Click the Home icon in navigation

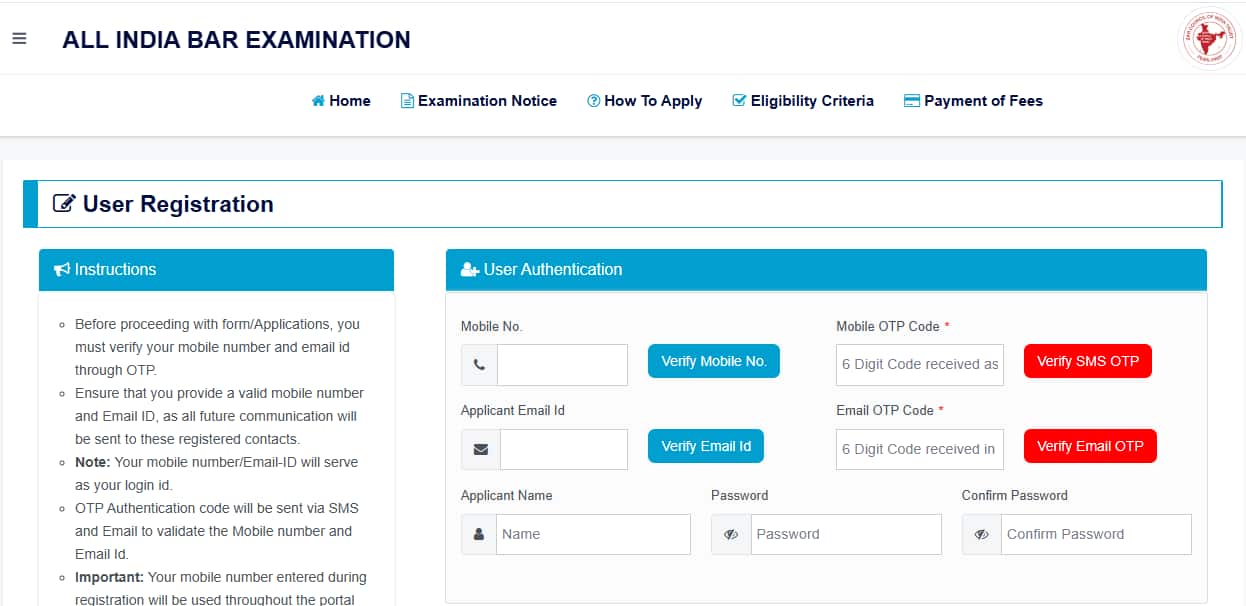[x=317, y=100]
